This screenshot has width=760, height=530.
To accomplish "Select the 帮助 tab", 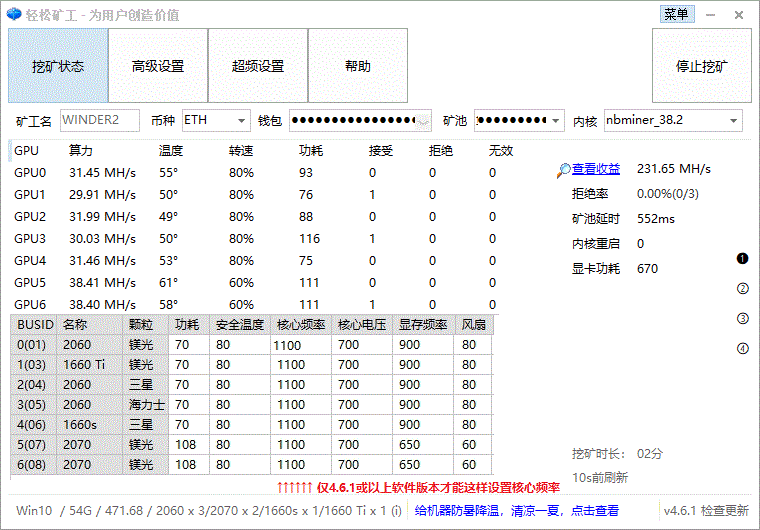I will (357, 66).
